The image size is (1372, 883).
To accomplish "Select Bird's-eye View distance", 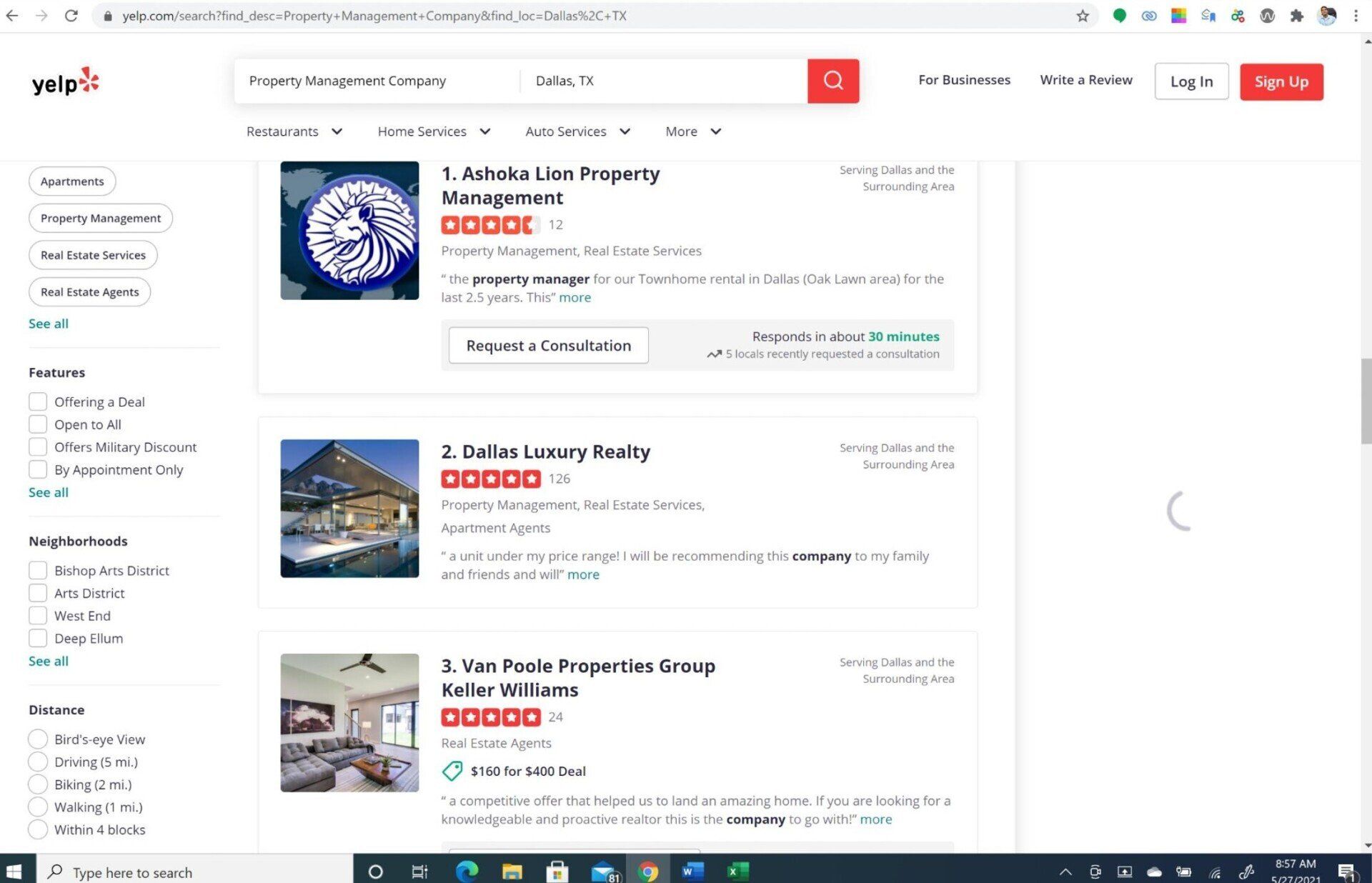I will pyautogui.click(x=38, y=739).
